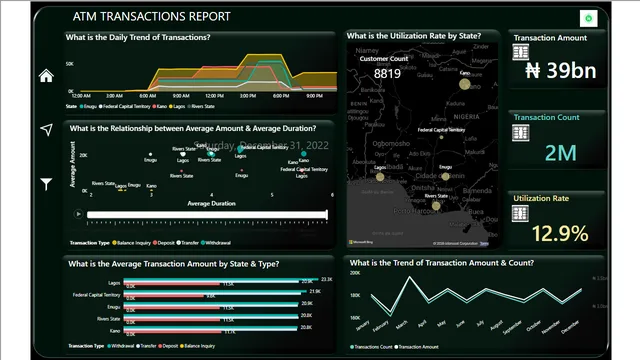640x360 pixels.
Task: Click the 8819 customer count value
Action: pyautogui.click(x=387, y=74)
